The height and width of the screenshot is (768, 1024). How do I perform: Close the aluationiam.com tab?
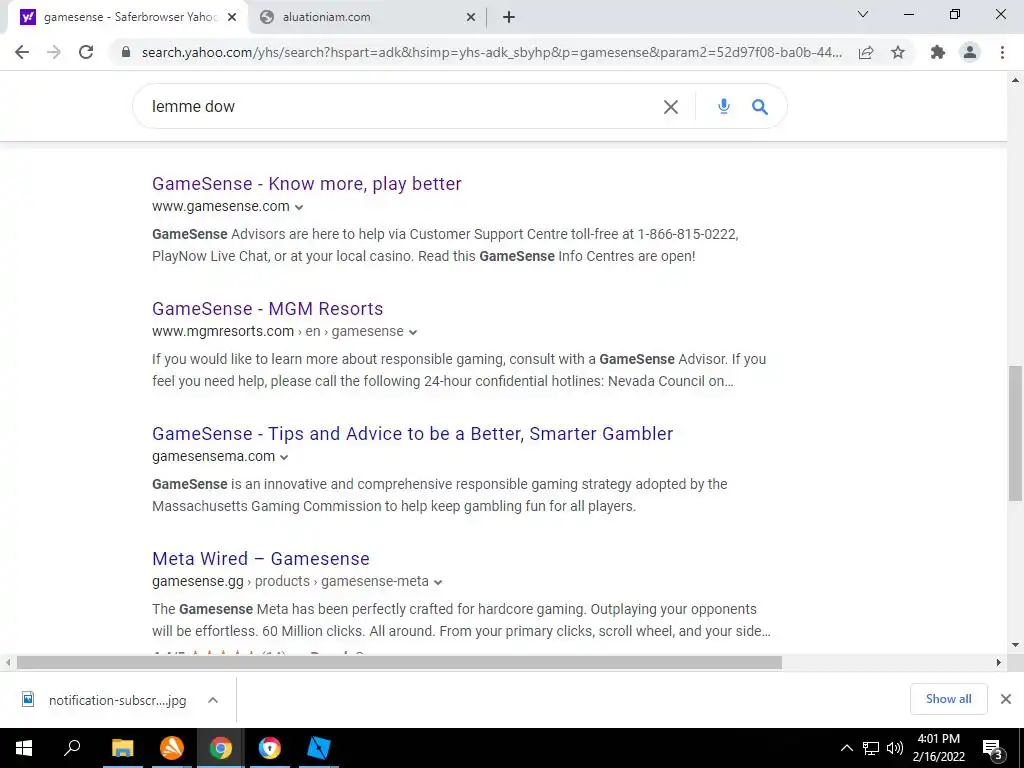pyautogui.click(x=471, y=17)
